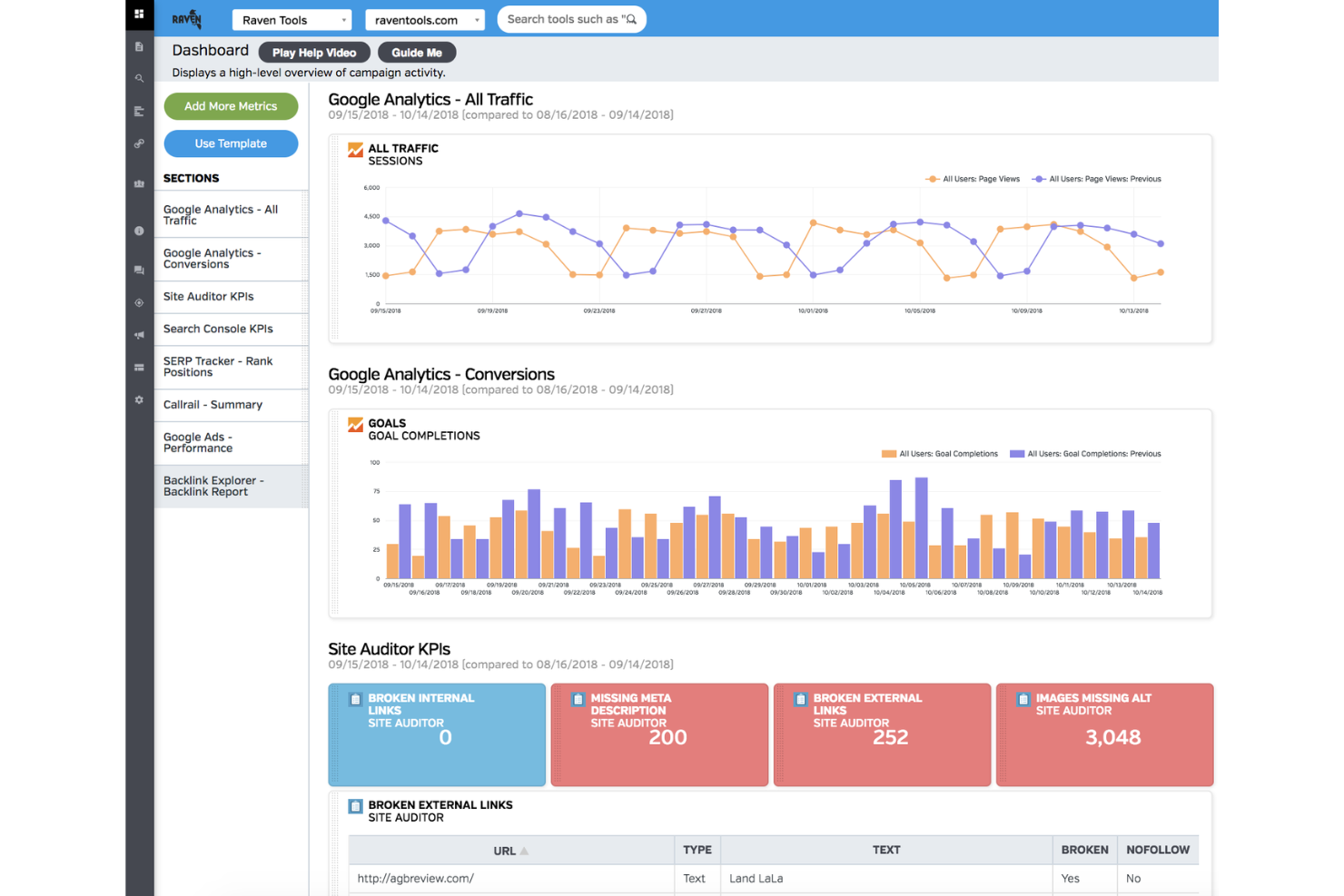Click the Add More Metrics button
This screenshot has width=1344, height=896.
click(x=231, y=106)
